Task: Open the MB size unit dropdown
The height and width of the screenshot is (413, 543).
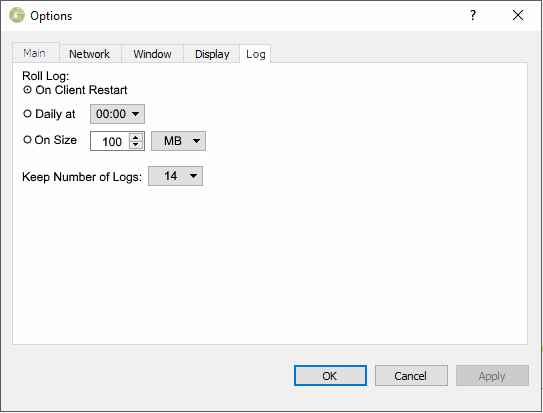Action: click(x=178, y=141)
